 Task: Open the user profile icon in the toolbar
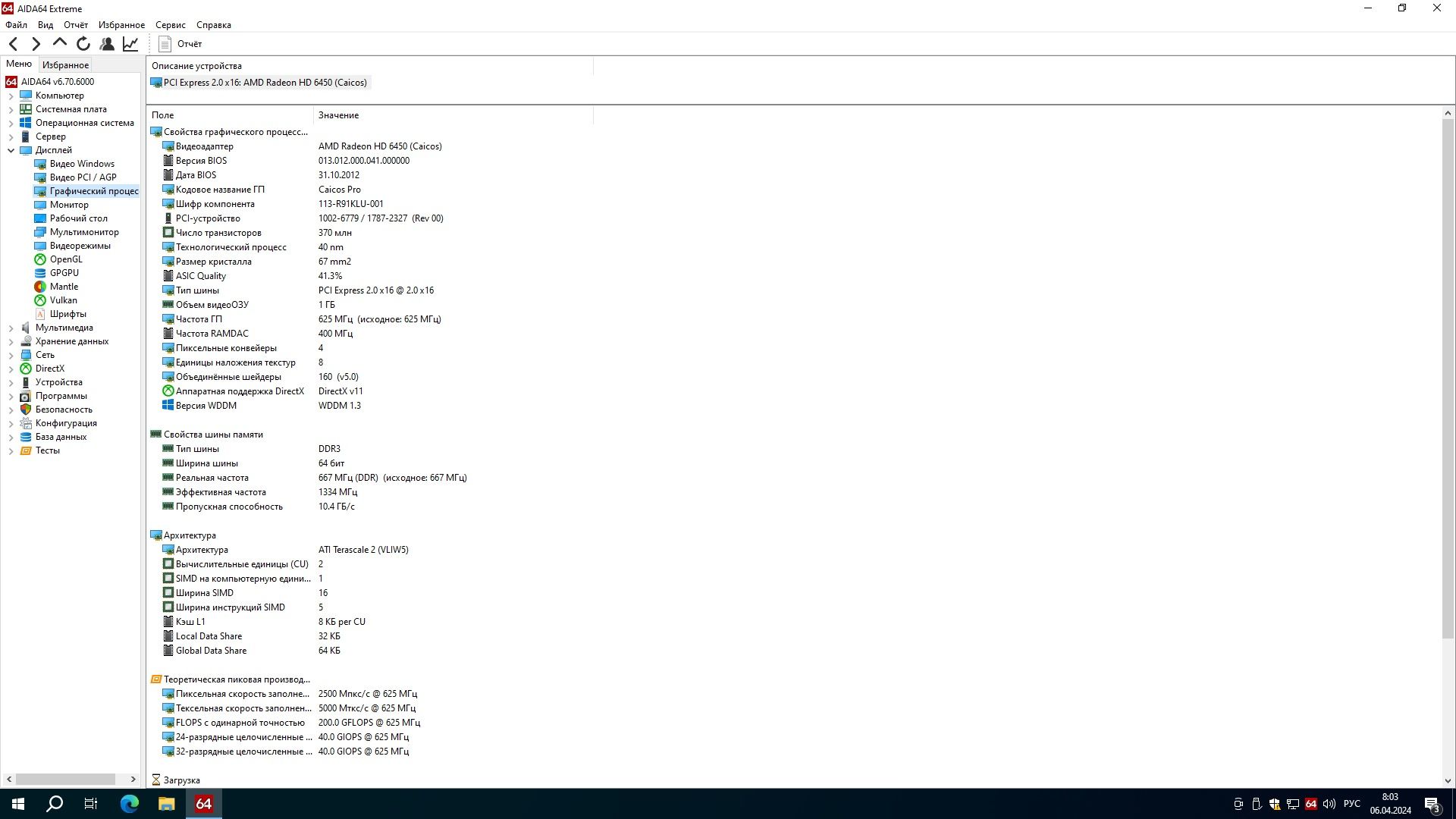(x=107, y=44)
